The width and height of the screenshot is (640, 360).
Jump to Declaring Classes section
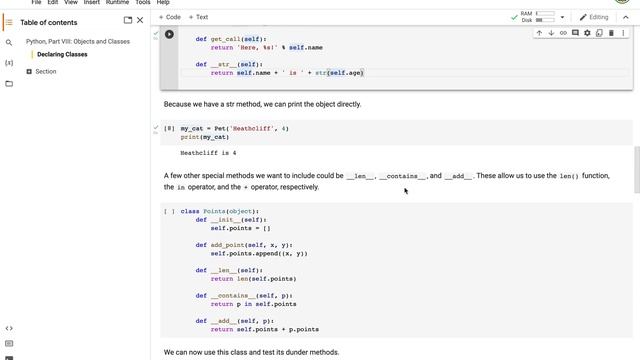pyautogui.click(x=62, y=54)
